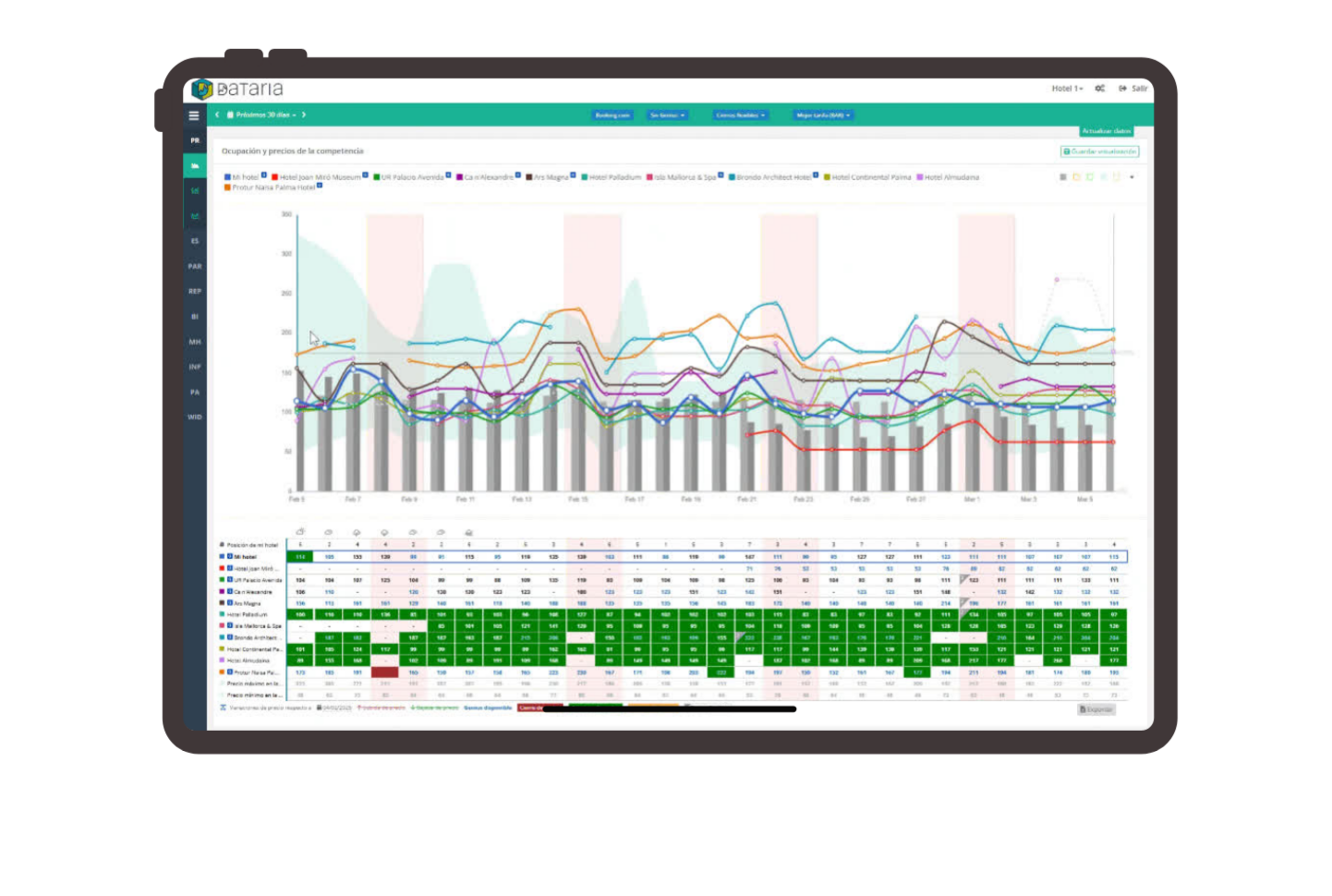1332x896 pixels.
Task: Select the active bed icon in sidebar
Action: (x=195, y=165)
